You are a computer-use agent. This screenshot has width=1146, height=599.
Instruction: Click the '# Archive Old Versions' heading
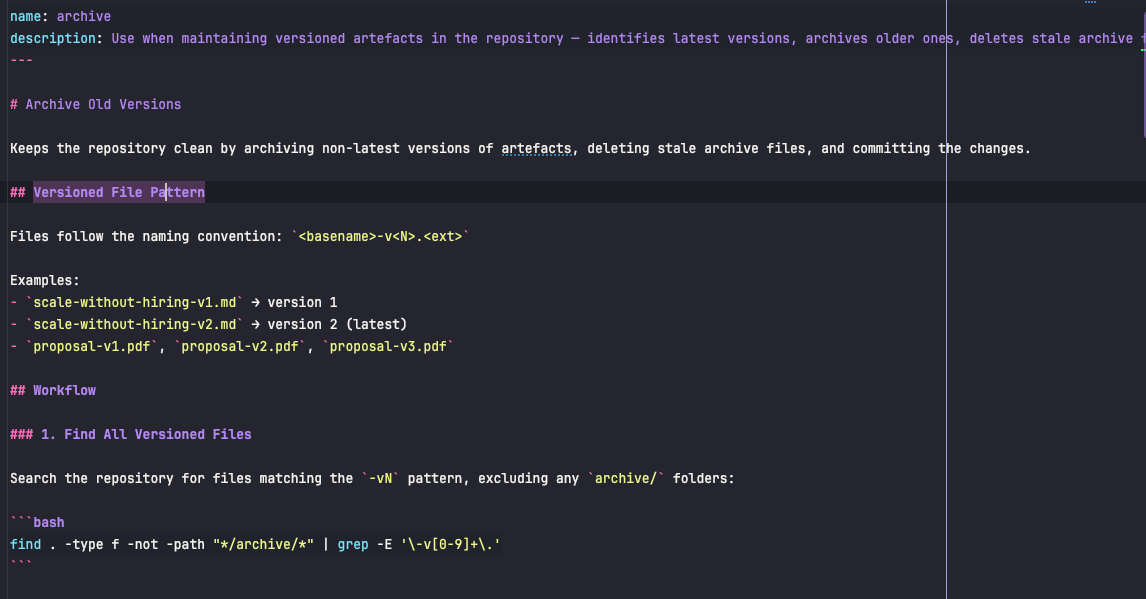coord(95,104)
